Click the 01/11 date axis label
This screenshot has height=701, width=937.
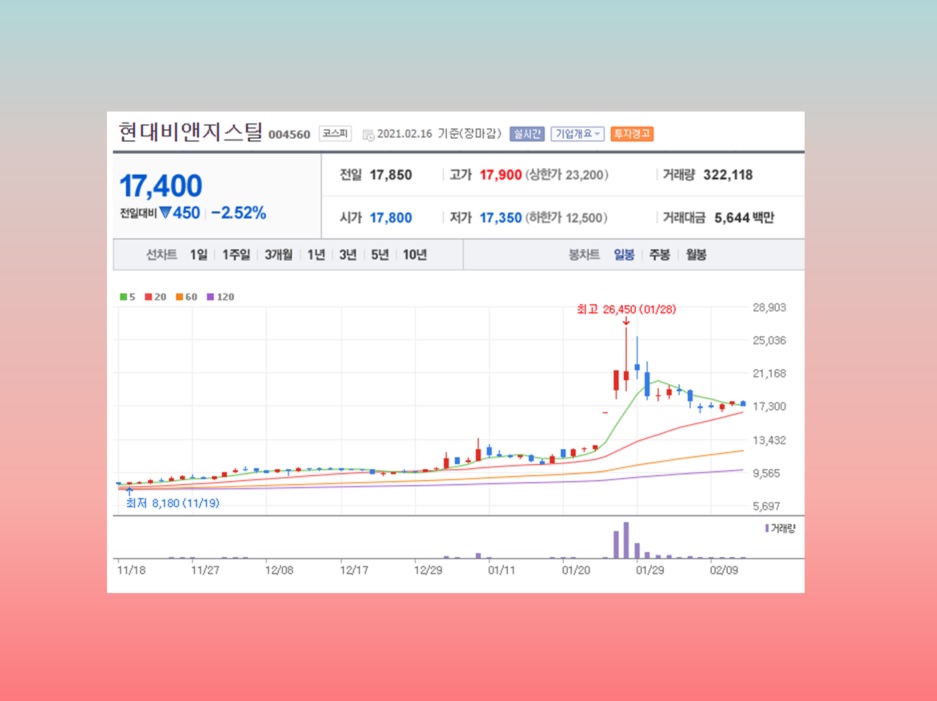coord(502,571)
